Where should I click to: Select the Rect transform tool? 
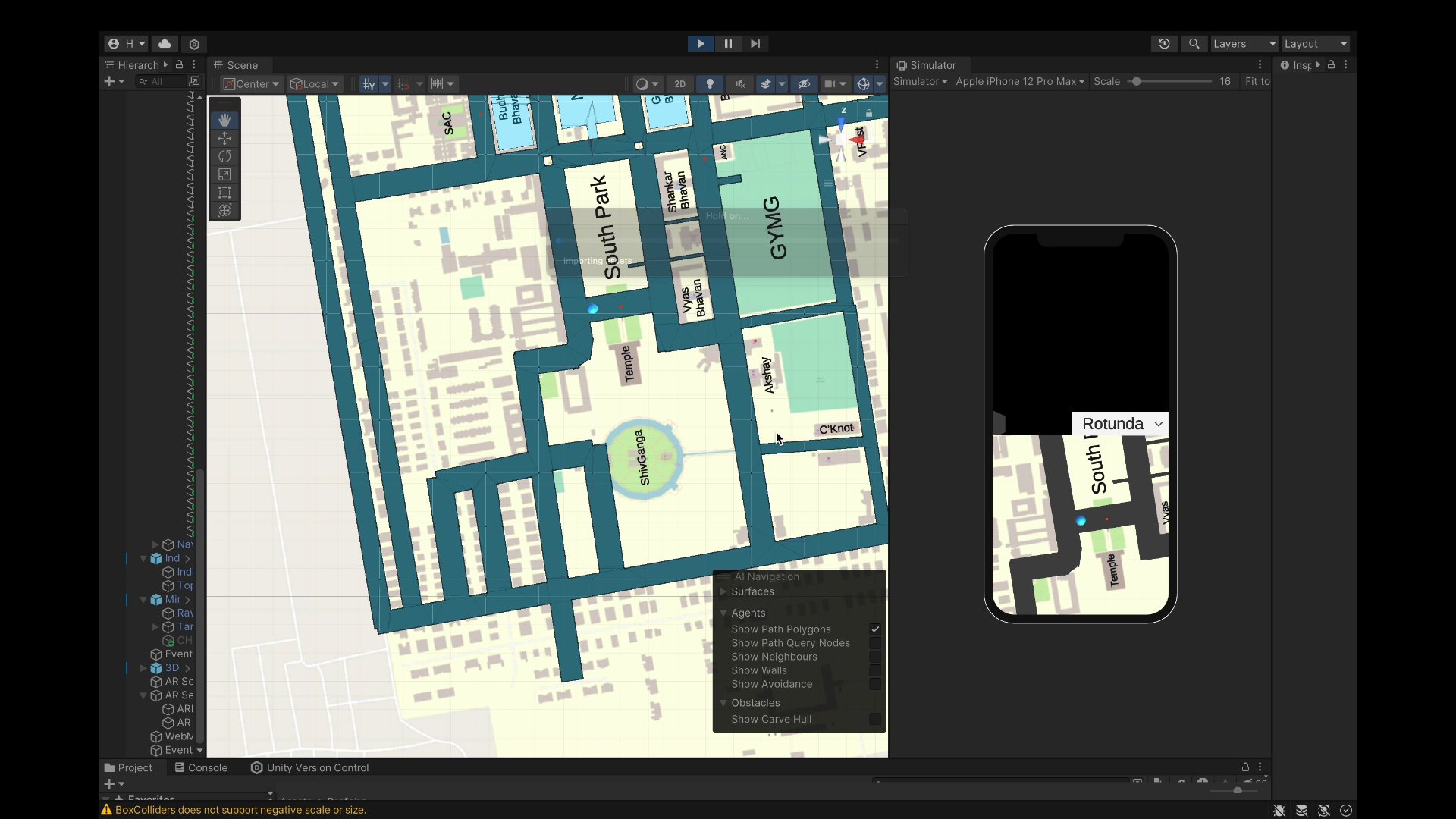[224, 193]
